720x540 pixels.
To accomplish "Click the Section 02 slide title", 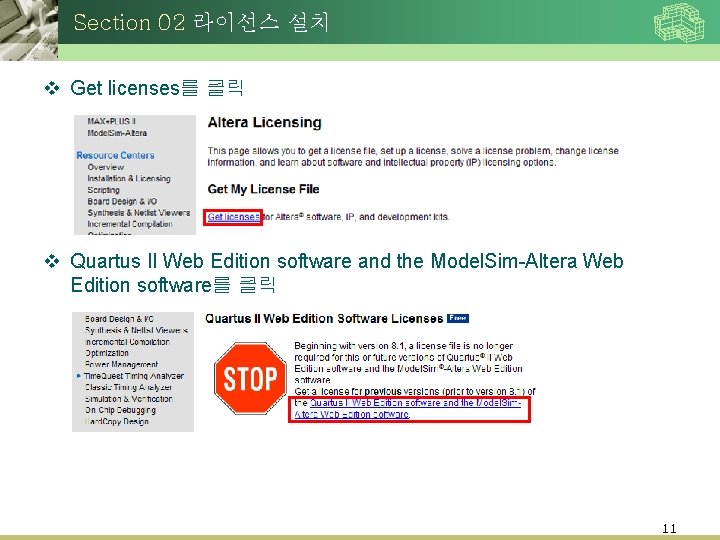I will tap(201, 22).
